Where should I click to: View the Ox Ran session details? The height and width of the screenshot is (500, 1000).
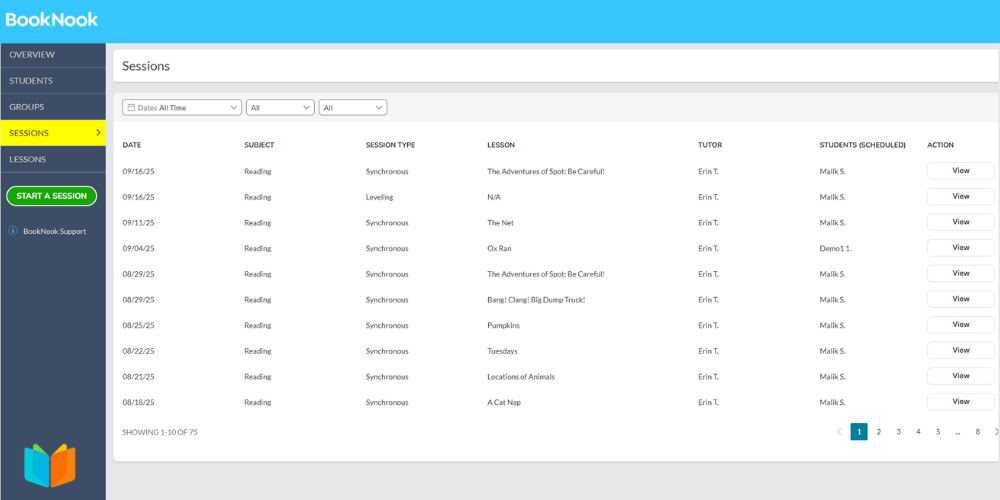[960, 248]
